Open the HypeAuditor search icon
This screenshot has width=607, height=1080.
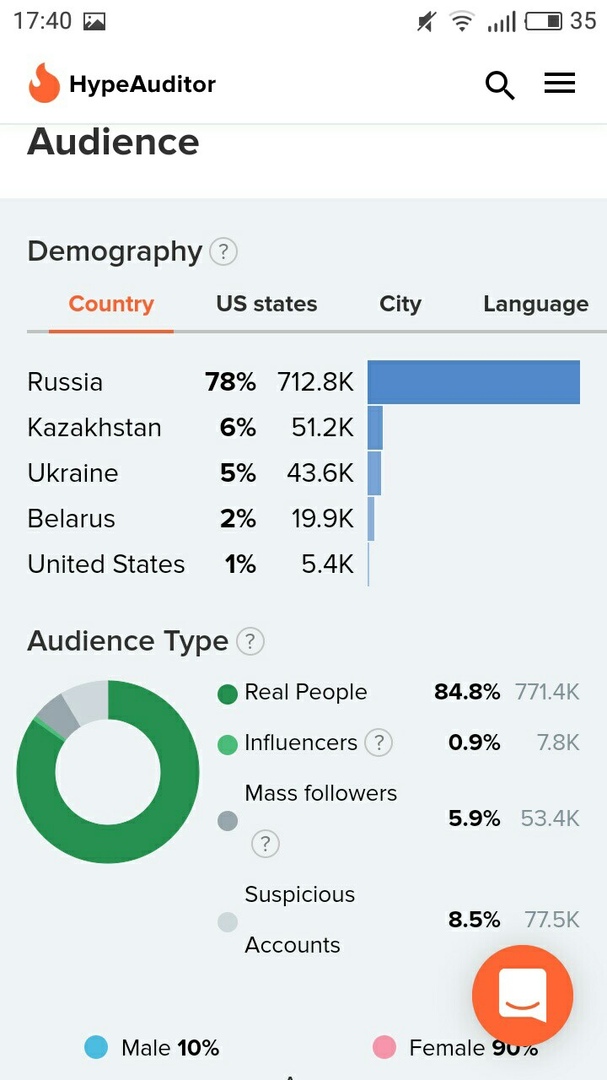499,85
